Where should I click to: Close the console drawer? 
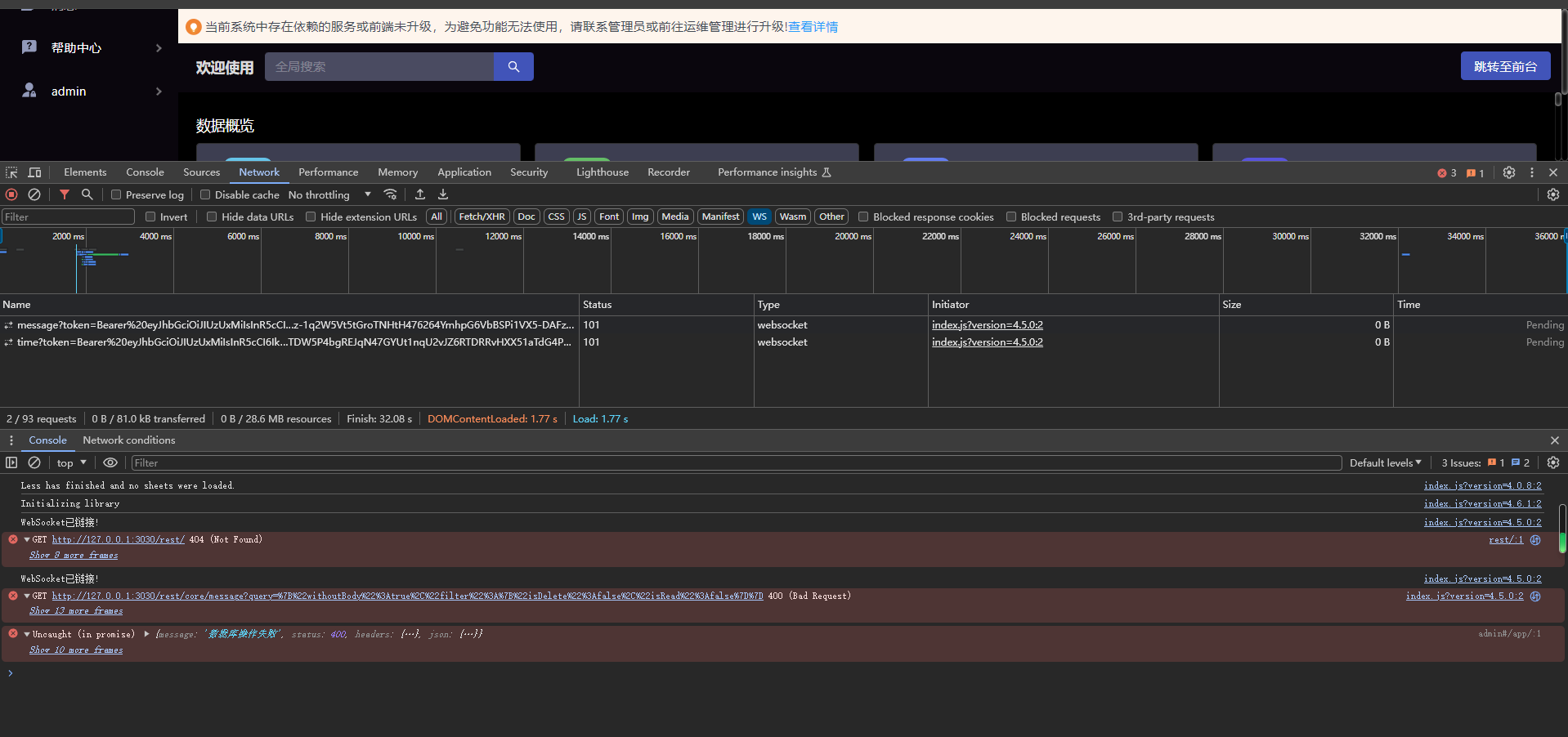1555,440
